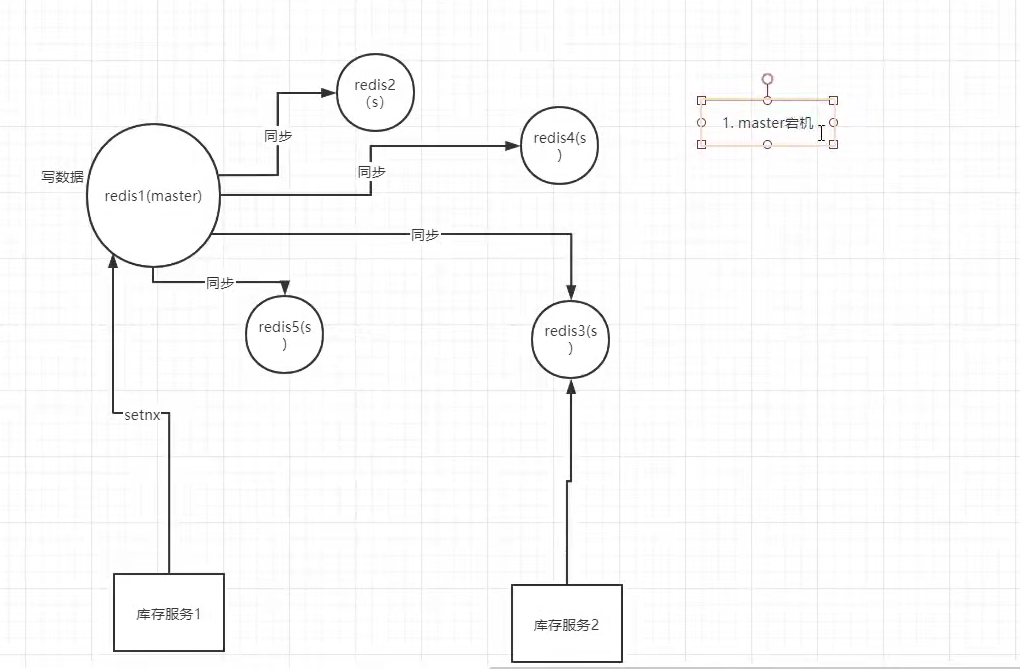Select the redis5(s) circle node
This screenshot has height=669, width=1020.
coord(285,335)
